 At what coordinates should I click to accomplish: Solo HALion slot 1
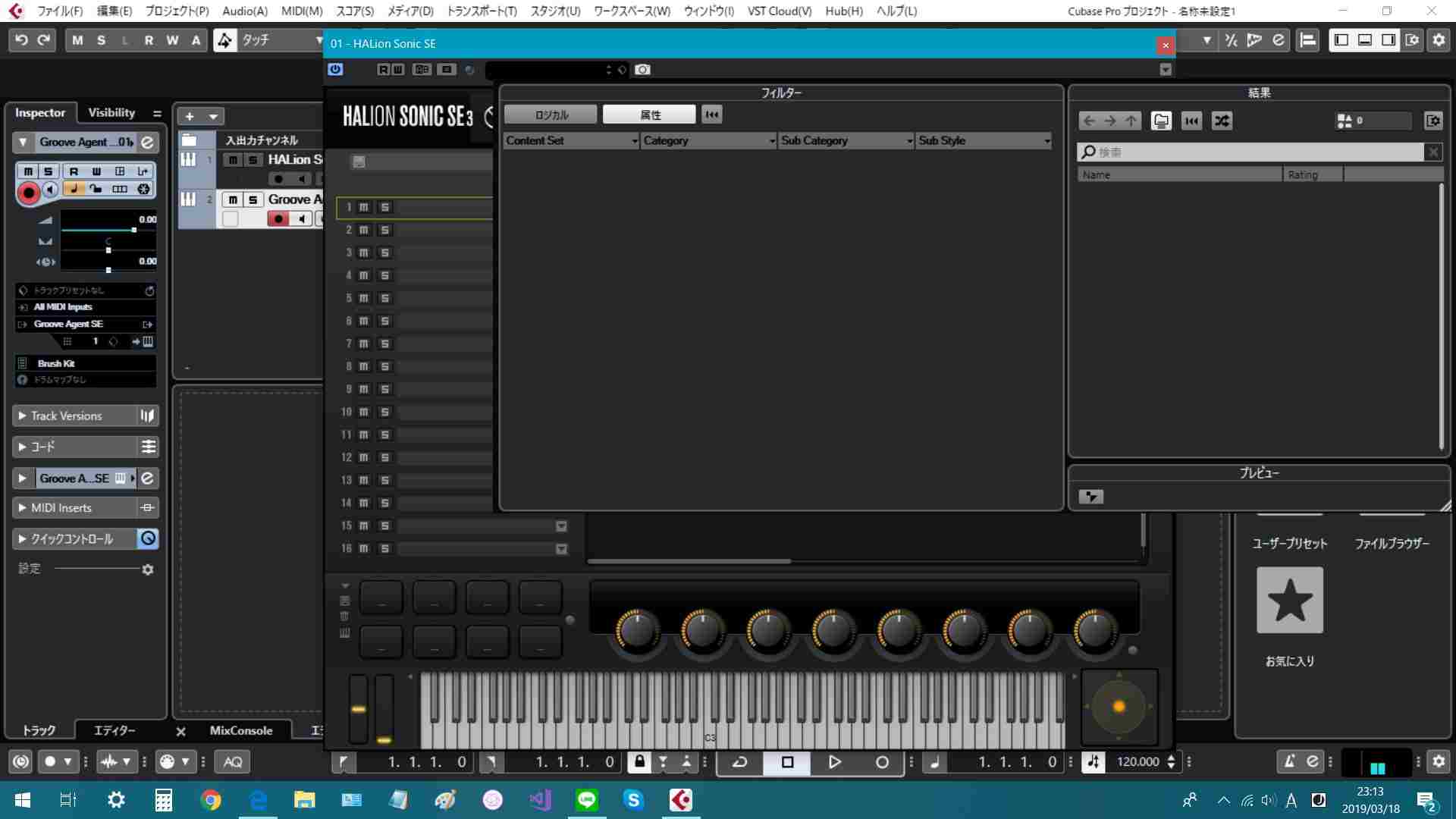[x=384, y=207]
